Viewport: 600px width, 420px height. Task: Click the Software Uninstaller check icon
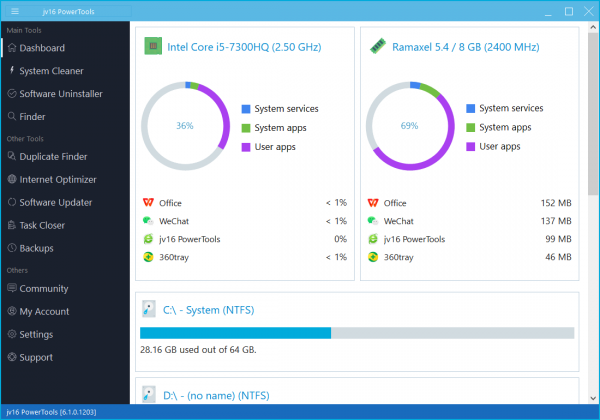tap(12, 93)
